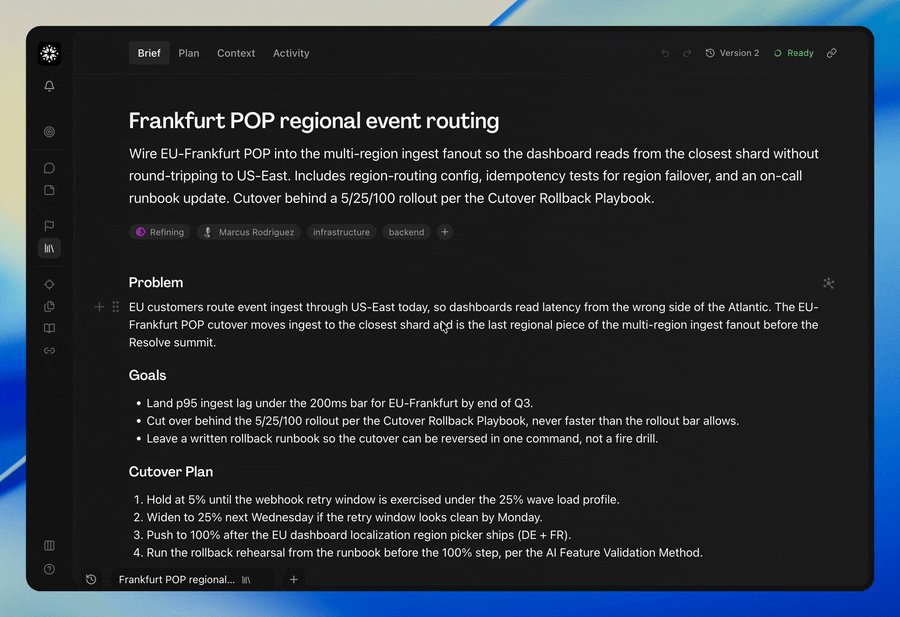Switch to the Brief tab
Image resolution: width=900 pixels, height=617 pixels.
click(149, 53)
